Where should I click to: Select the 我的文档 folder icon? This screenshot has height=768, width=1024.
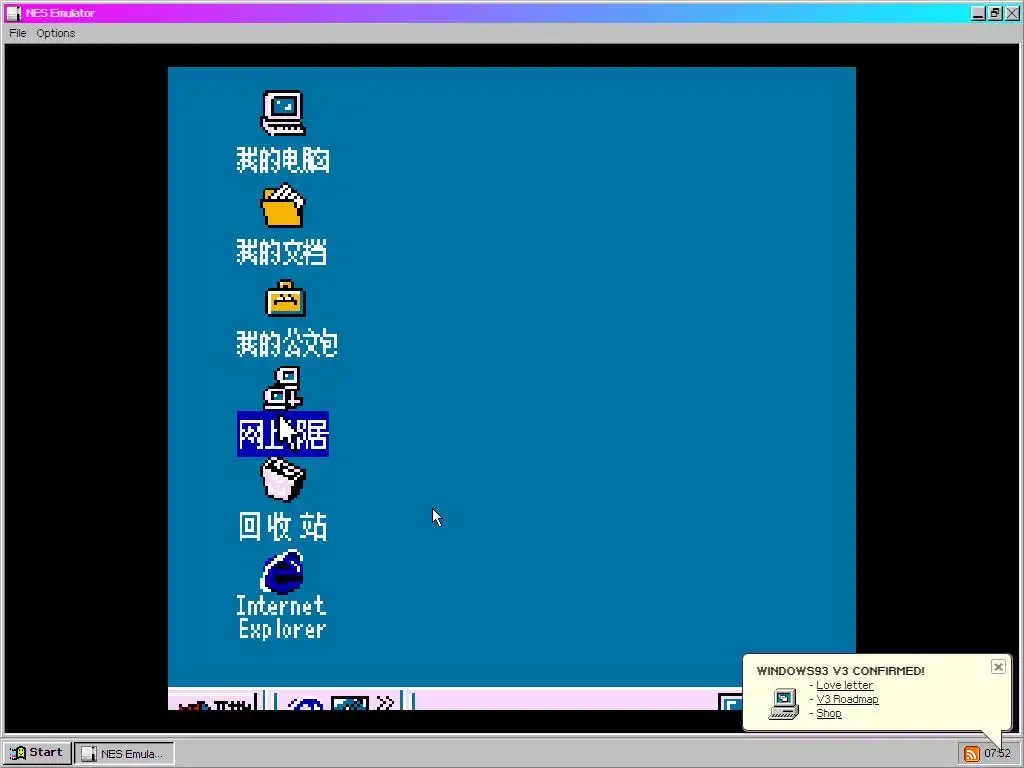(x=283, y=206)
